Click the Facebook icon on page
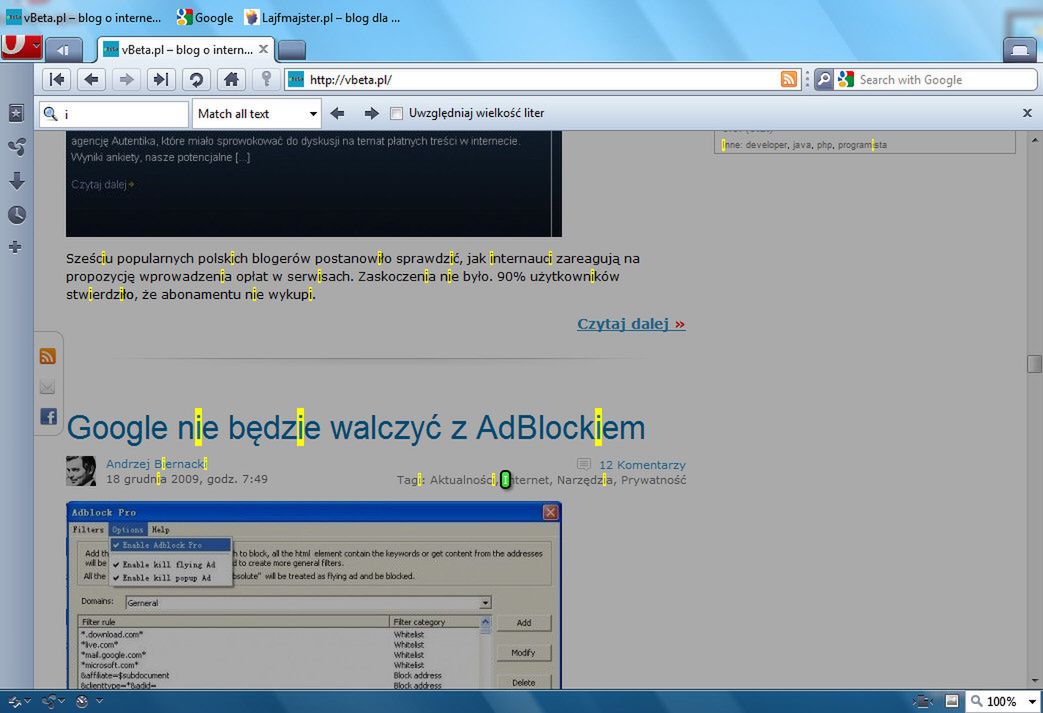Screen dimensions: 1043x713 (48, 416)
